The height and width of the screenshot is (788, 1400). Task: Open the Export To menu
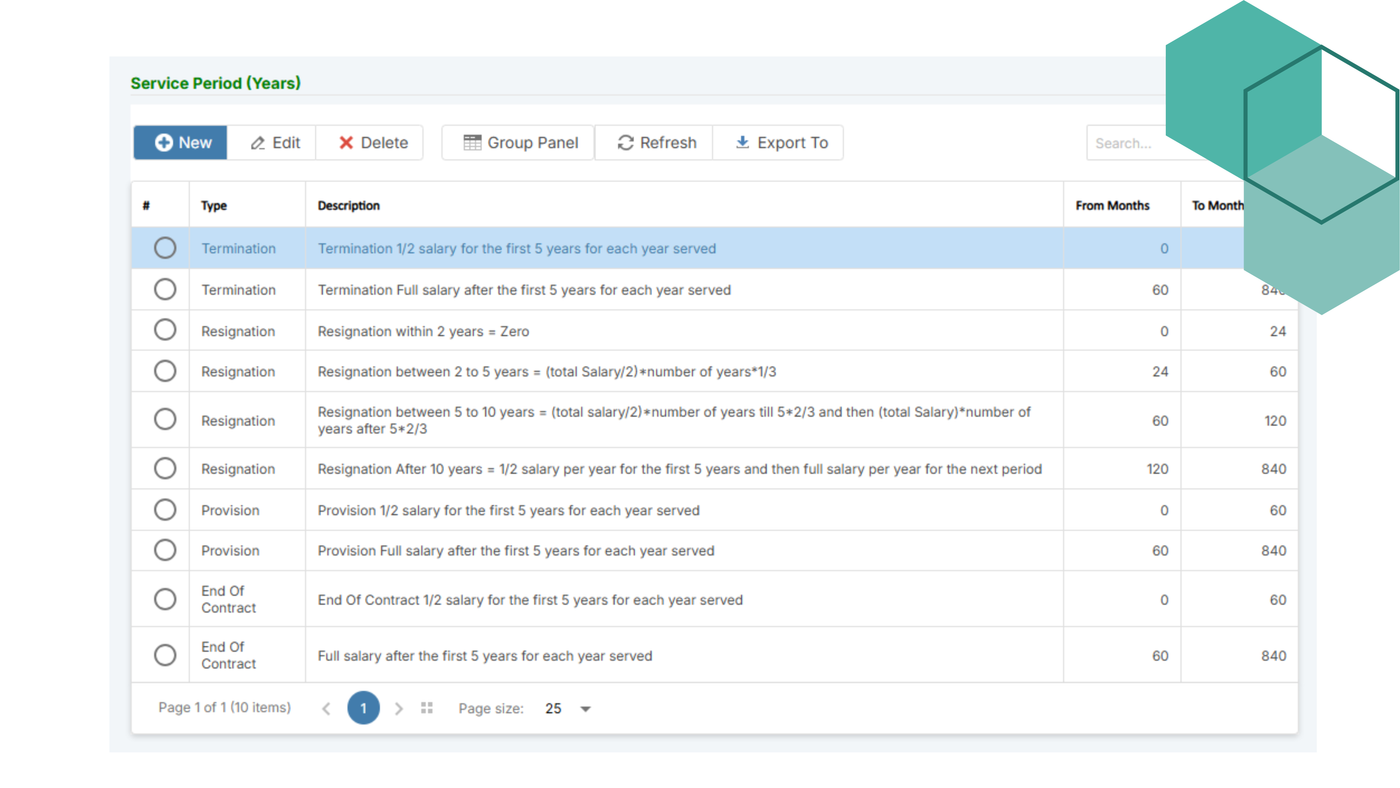tap(780, 143)
